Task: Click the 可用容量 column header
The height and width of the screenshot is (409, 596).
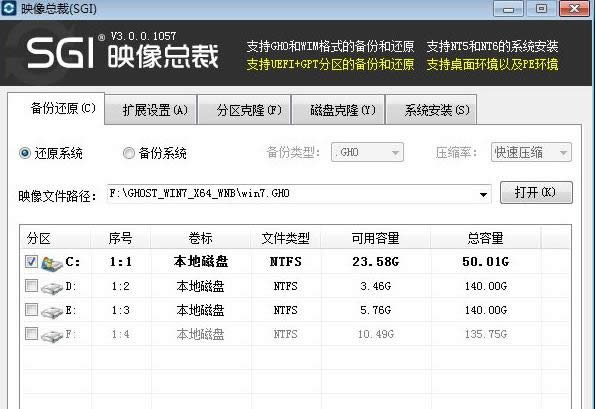Action: [376, 238]
